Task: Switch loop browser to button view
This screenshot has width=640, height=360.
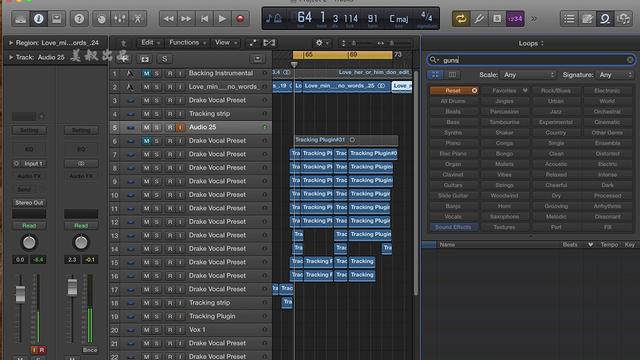Action: point(435,75)
